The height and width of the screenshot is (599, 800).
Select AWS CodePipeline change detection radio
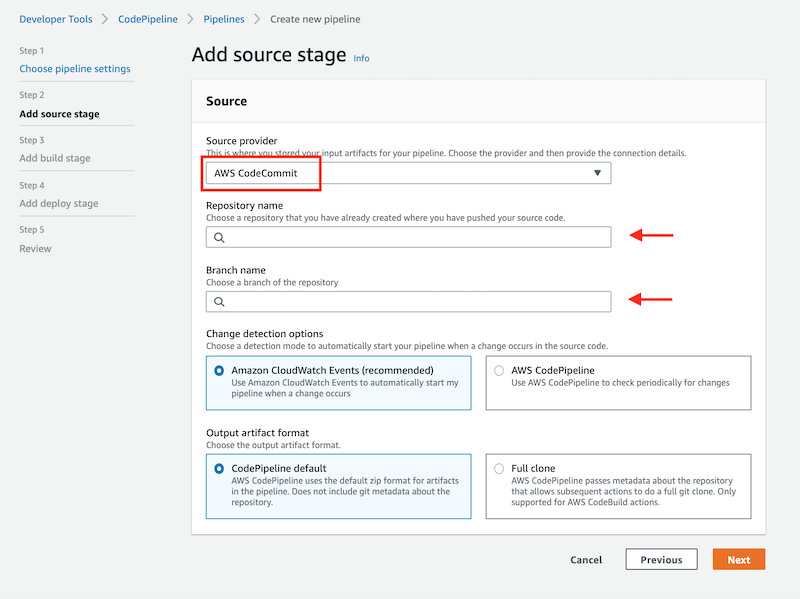pos(499,370)
